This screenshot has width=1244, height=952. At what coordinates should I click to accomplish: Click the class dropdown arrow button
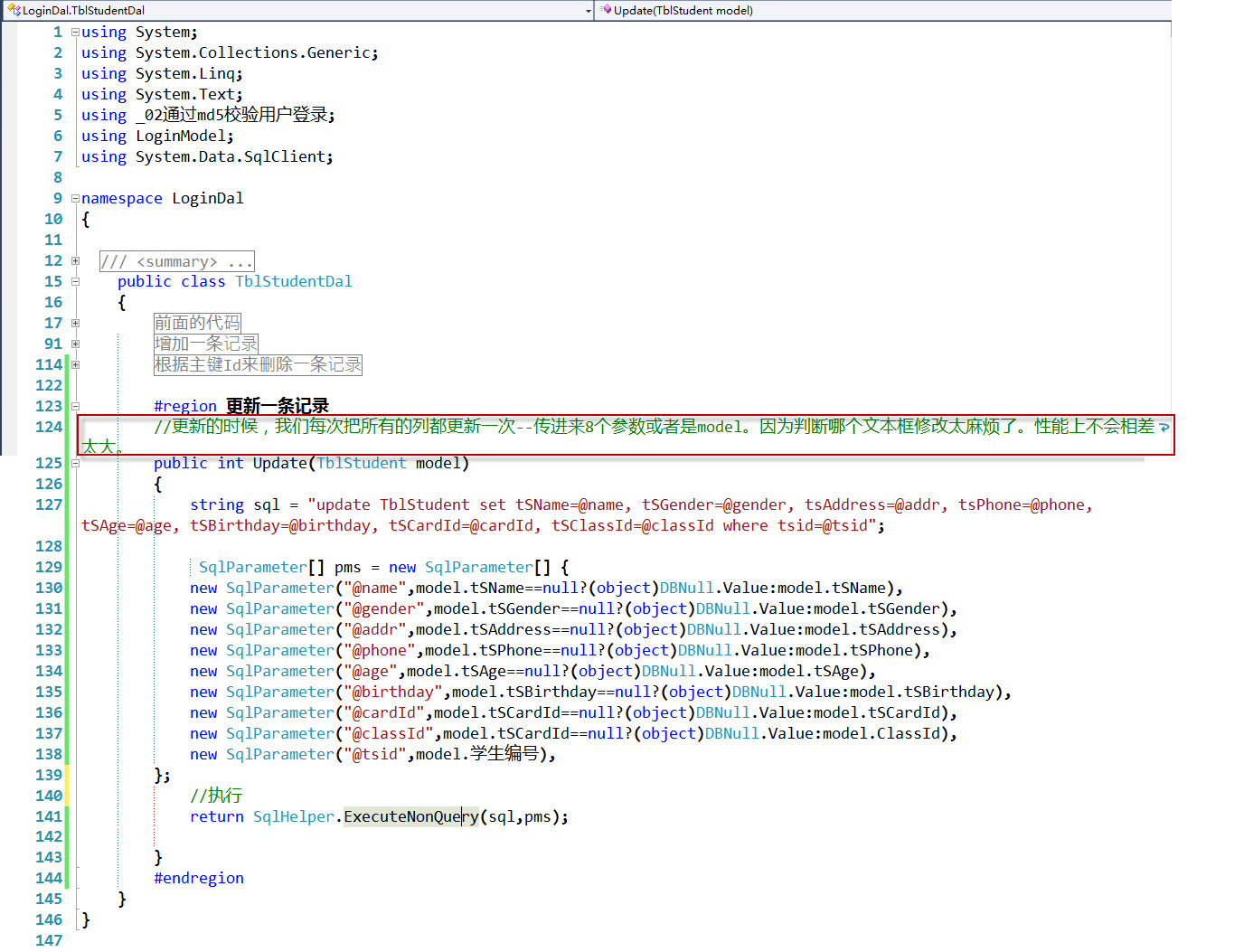(x=588, y=11)
